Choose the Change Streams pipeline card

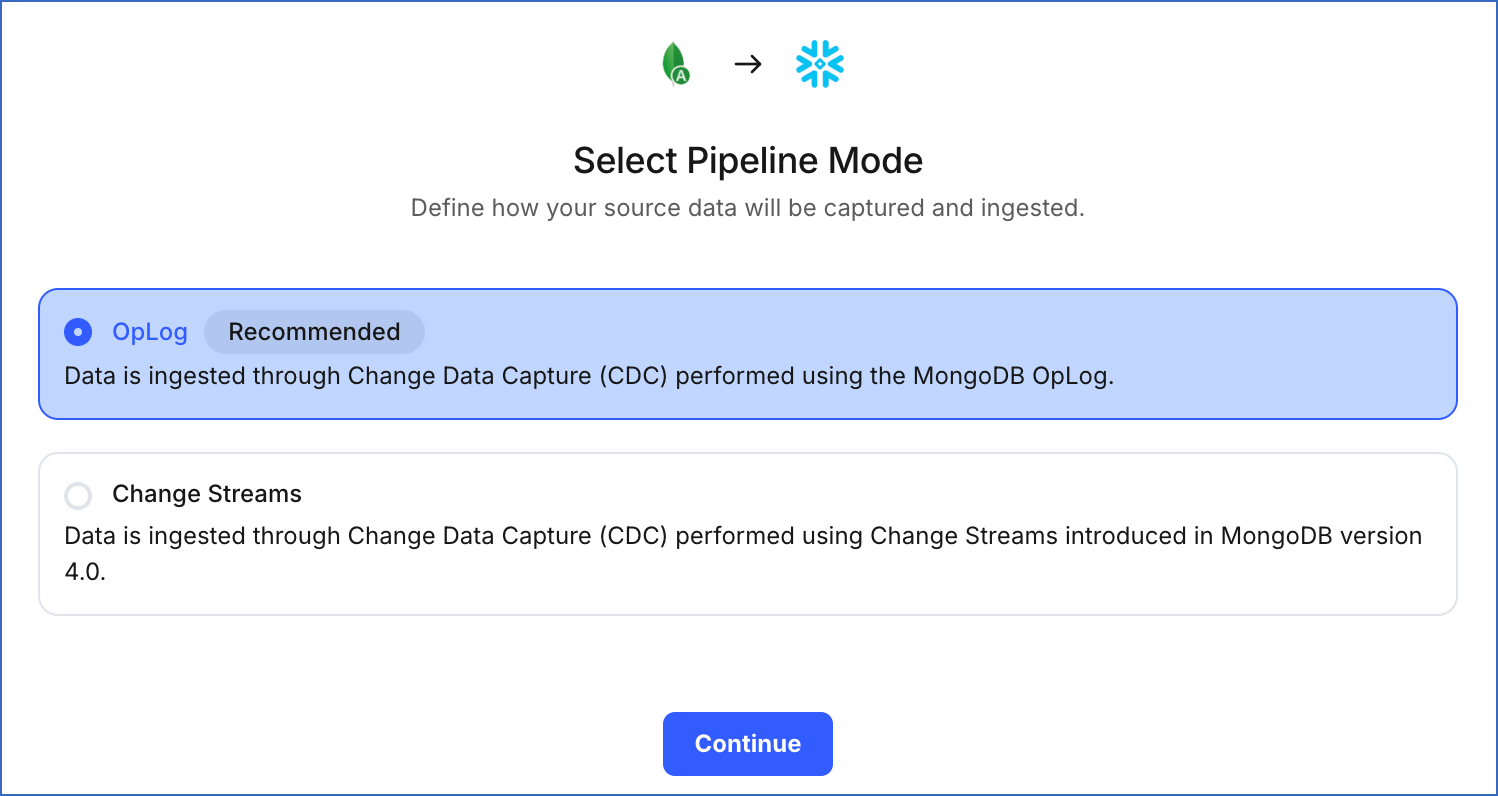click(748, 532)
